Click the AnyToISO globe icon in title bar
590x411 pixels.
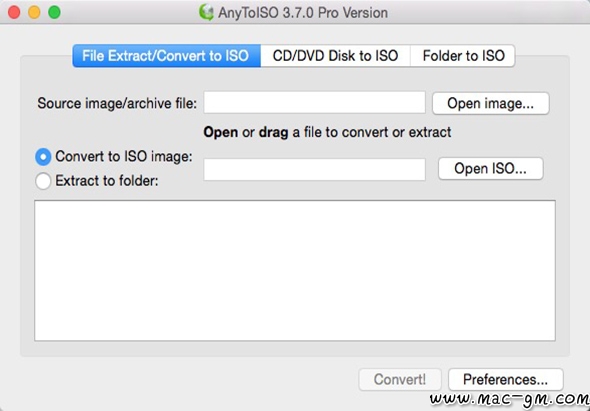click(x=206, y=12)
